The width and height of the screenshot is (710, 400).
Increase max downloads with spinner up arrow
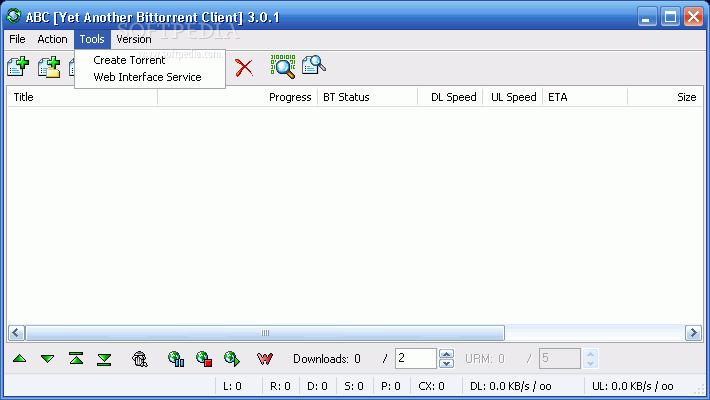[x=446, y=354]
